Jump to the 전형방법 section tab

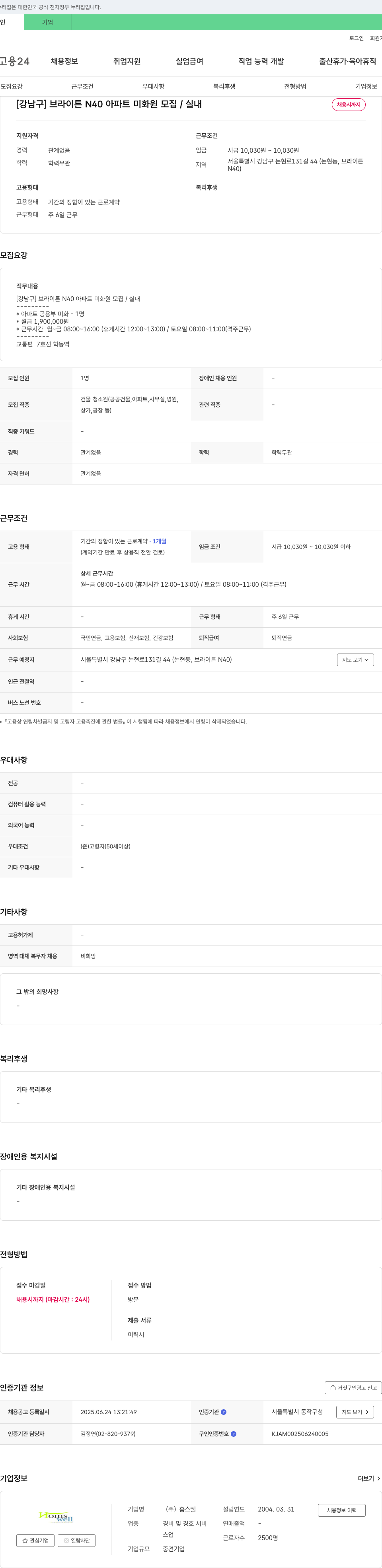(296, 86)
